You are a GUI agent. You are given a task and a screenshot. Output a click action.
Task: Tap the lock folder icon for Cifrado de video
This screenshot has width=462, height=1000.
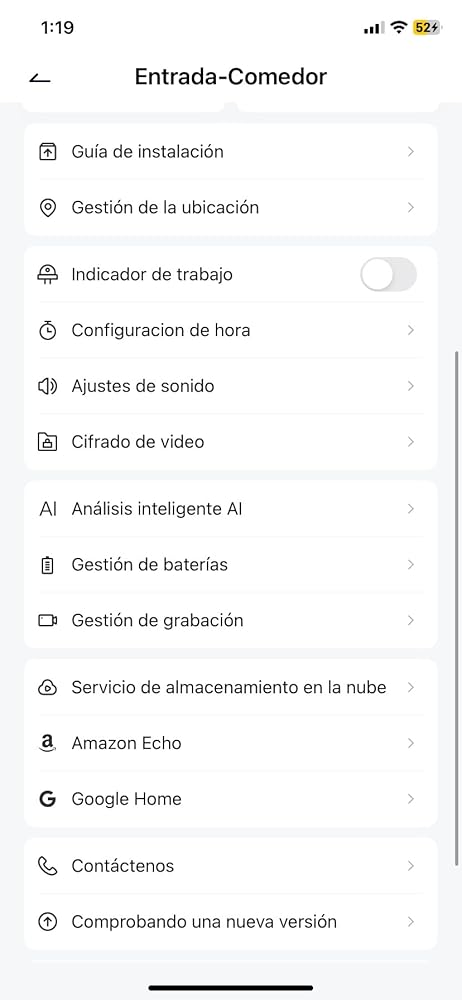pyautogui.click(x=48, y=442)
